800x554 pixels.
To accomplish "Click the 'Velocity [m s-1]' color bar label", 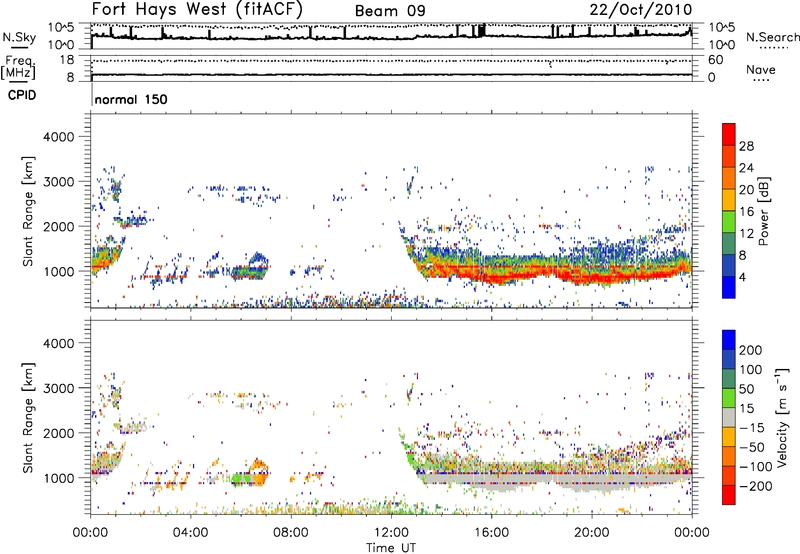I will [x=782, y=417].
